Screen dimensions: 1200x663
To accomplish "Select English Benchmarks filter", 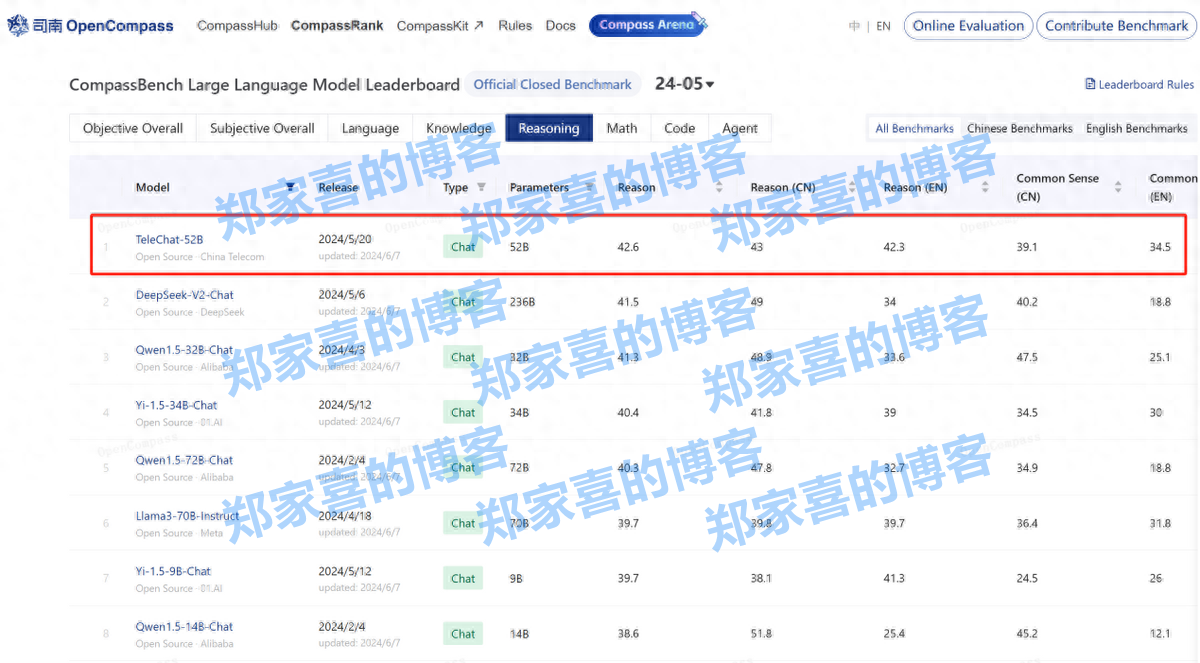I will pos(1137,128).
